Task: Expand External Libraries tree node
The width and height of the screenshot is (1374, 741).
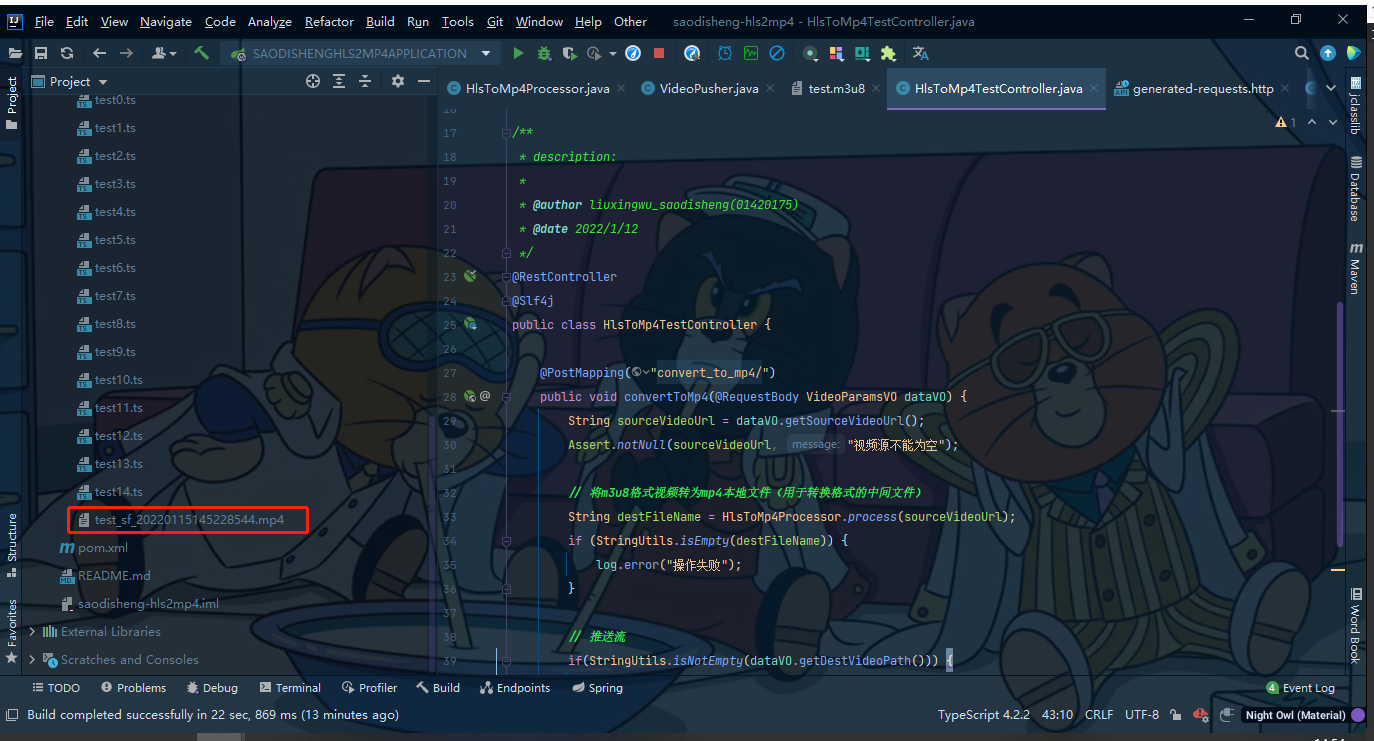Action: (x=32, y=631)
